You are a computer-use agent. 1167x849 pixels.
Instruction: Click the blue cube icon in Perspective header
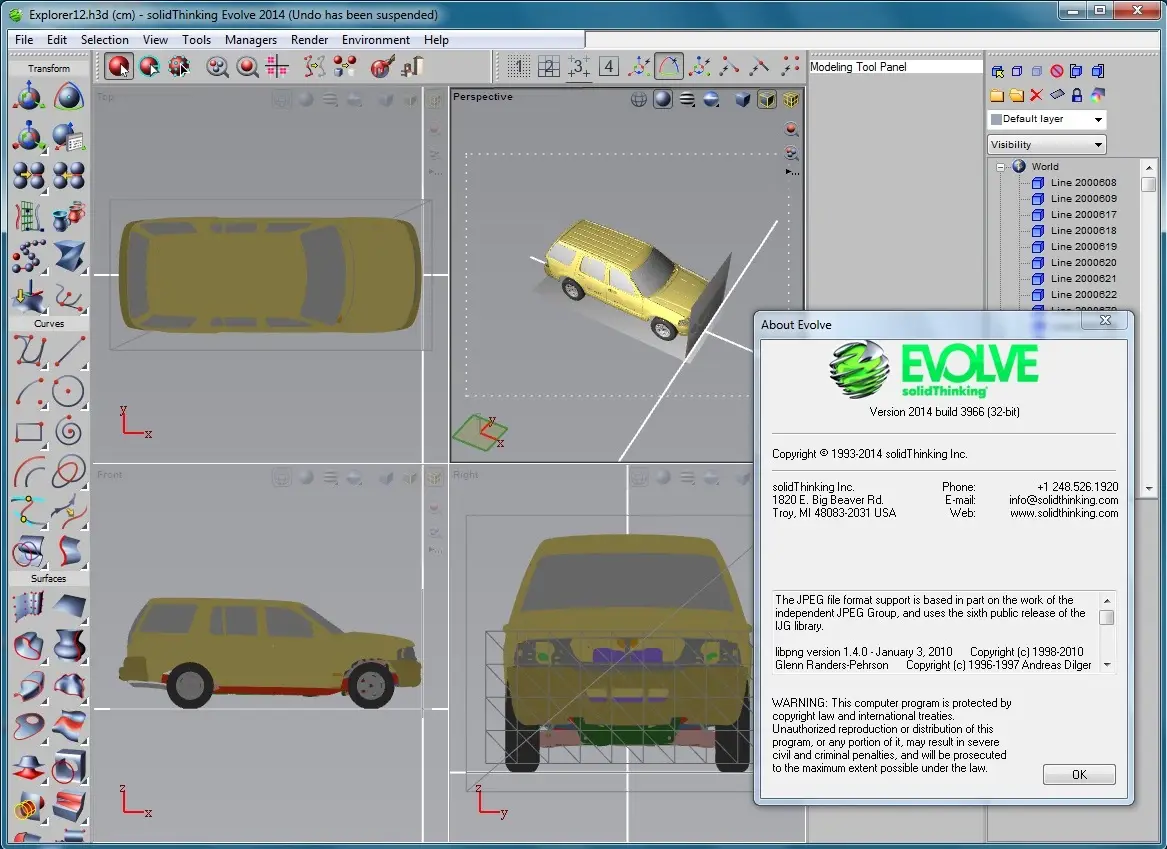click(742, 99)
